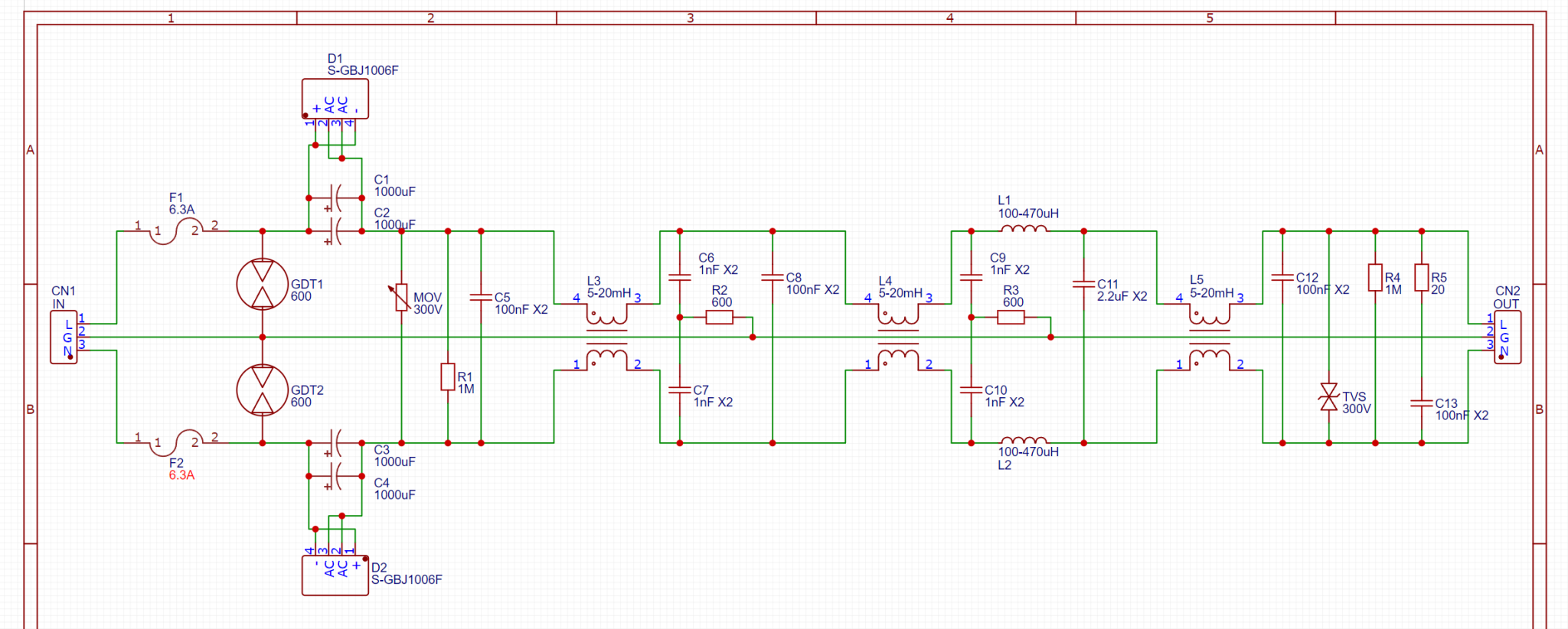Viewport: 1568px width, 629px height.
Task: Select resistor R1 symbol
Action: [x=448, y=377]
